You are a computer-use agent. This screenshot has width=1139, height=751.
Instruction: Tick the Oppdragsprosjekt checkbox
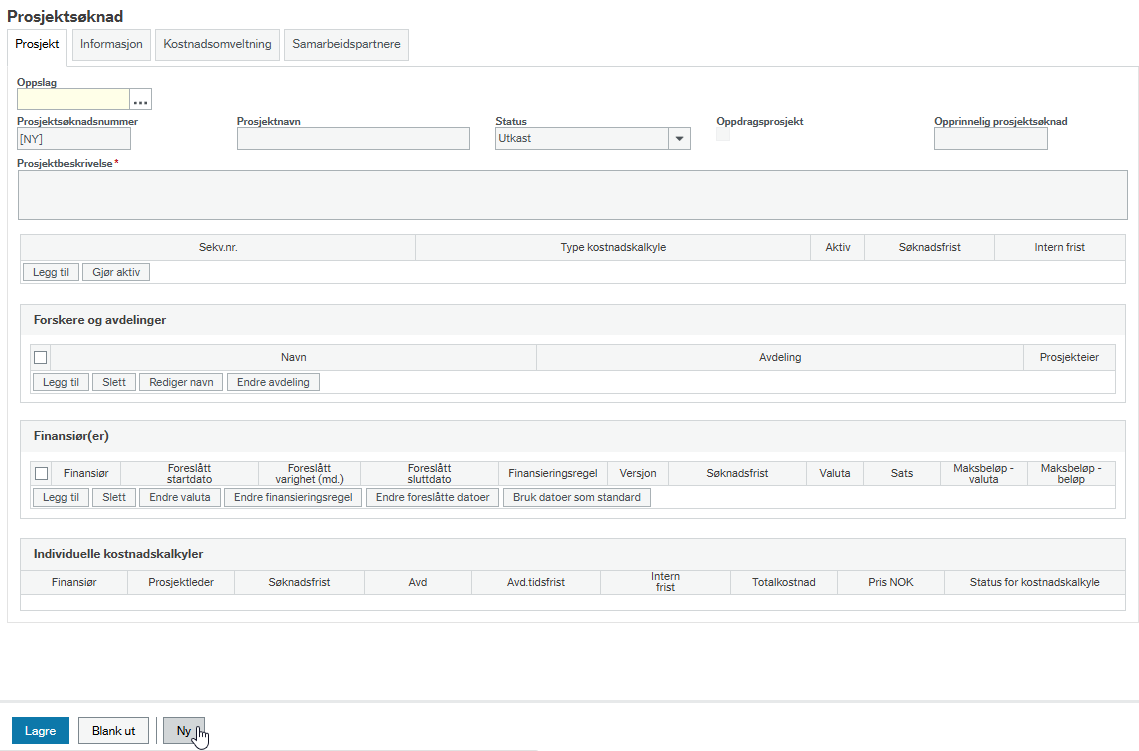(x=723, y=134)
